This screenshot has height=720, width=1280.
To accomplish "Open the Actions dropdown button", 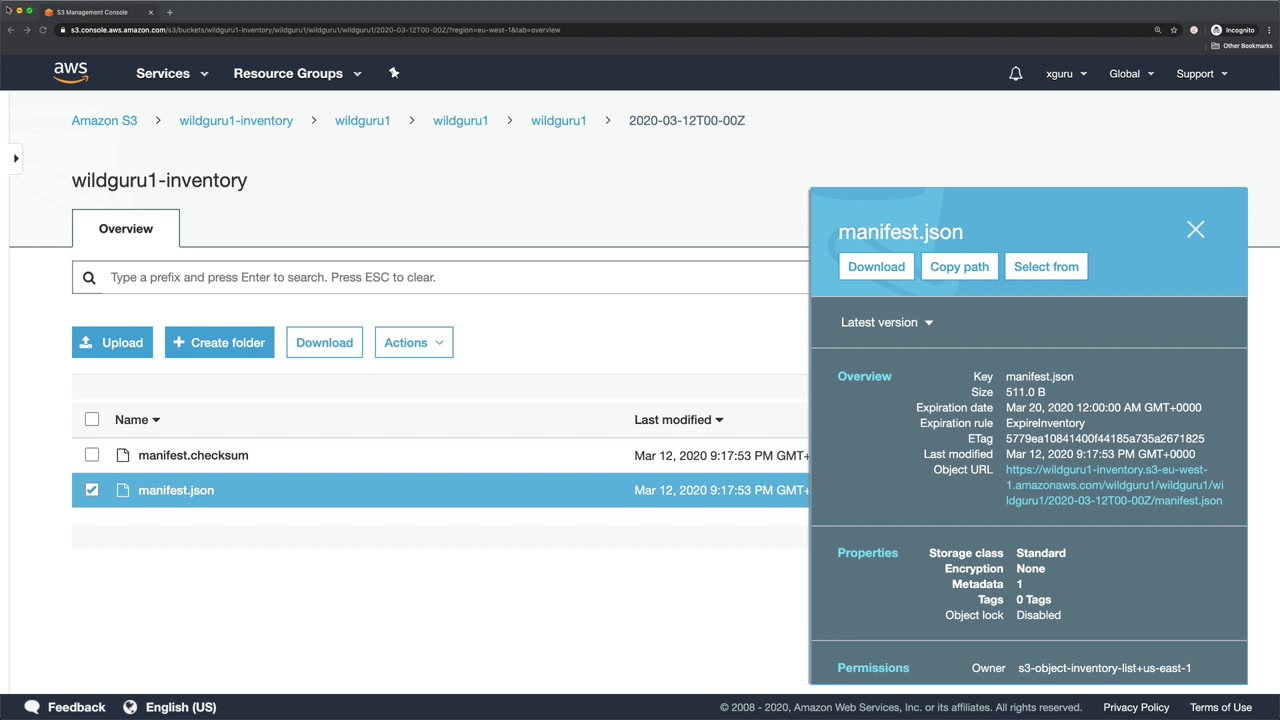I will point(414,343).
